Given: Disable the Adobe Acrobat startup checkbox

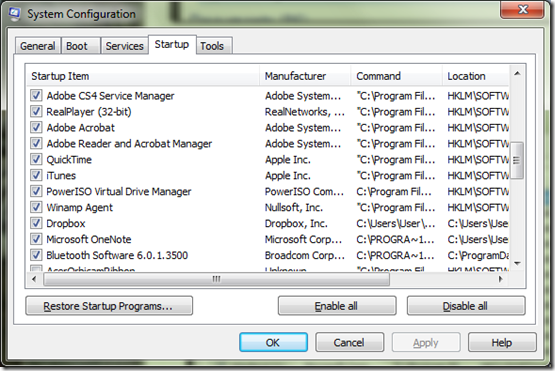Looking at the screenshot, I should 36,127.
